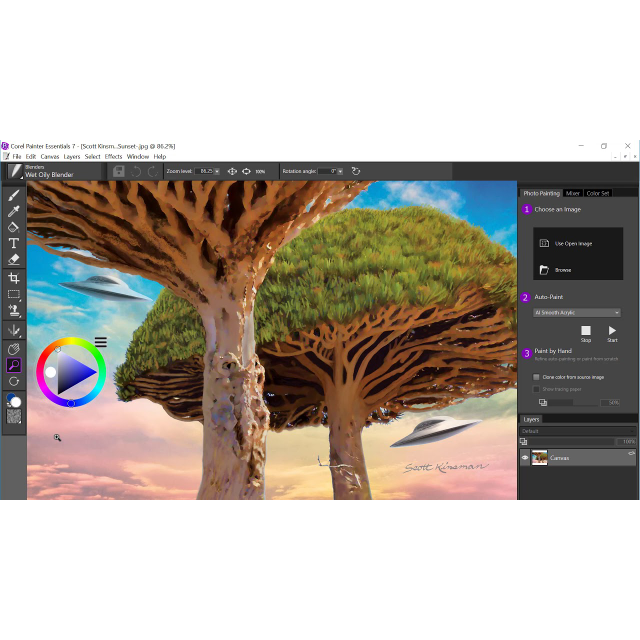Viewport: 640px width, 640px height.
Task: Select the Rotate Page tool
Action: tap(13, 381)
